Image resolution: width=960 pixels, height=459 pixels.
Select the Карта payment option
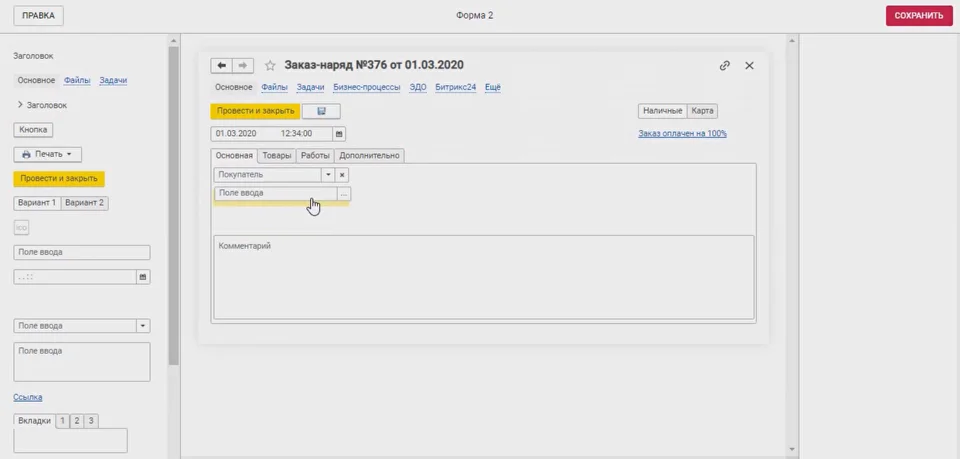tap(702, 111)
